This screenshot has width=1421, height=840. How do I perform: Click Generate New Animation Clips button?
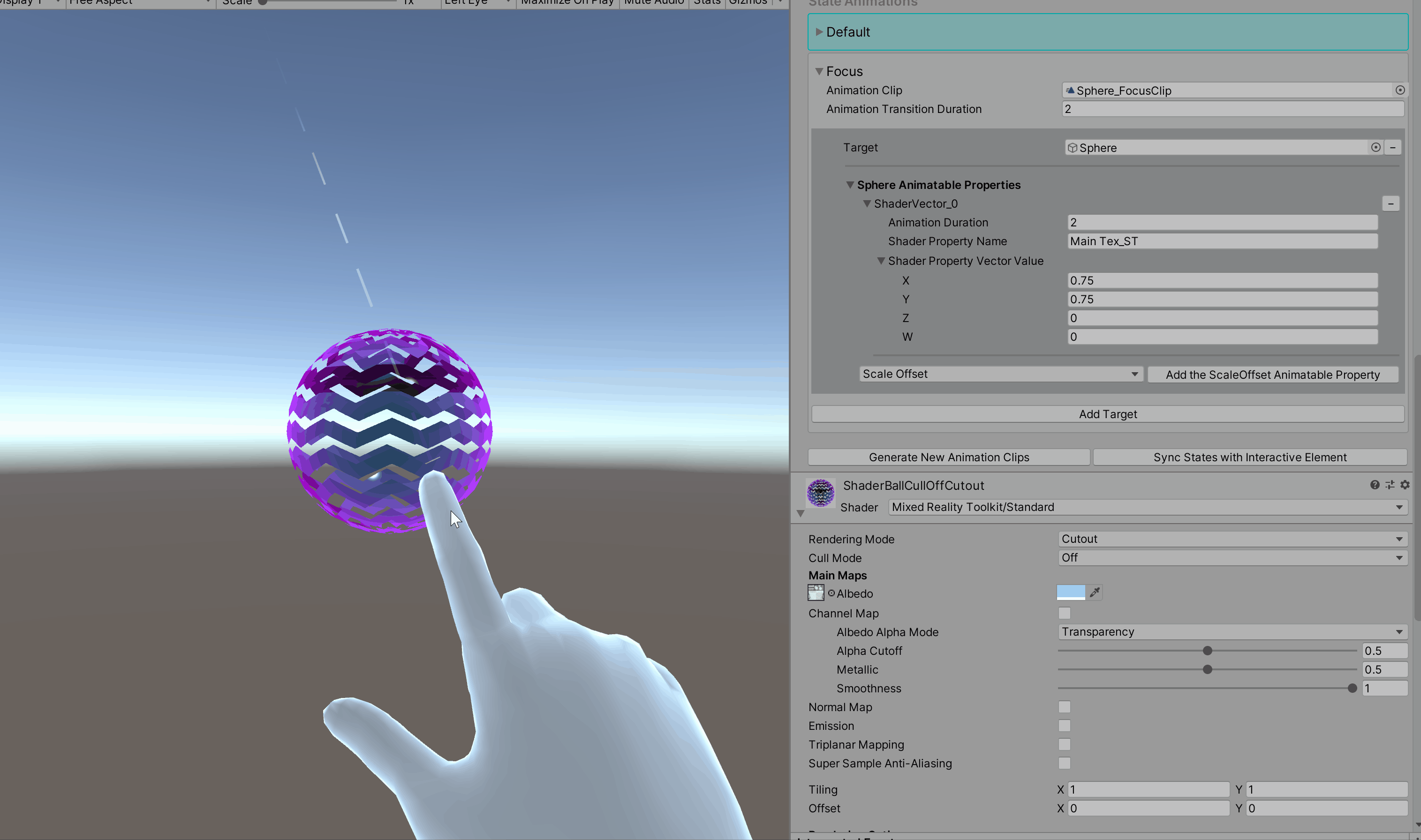pos(948,457)
